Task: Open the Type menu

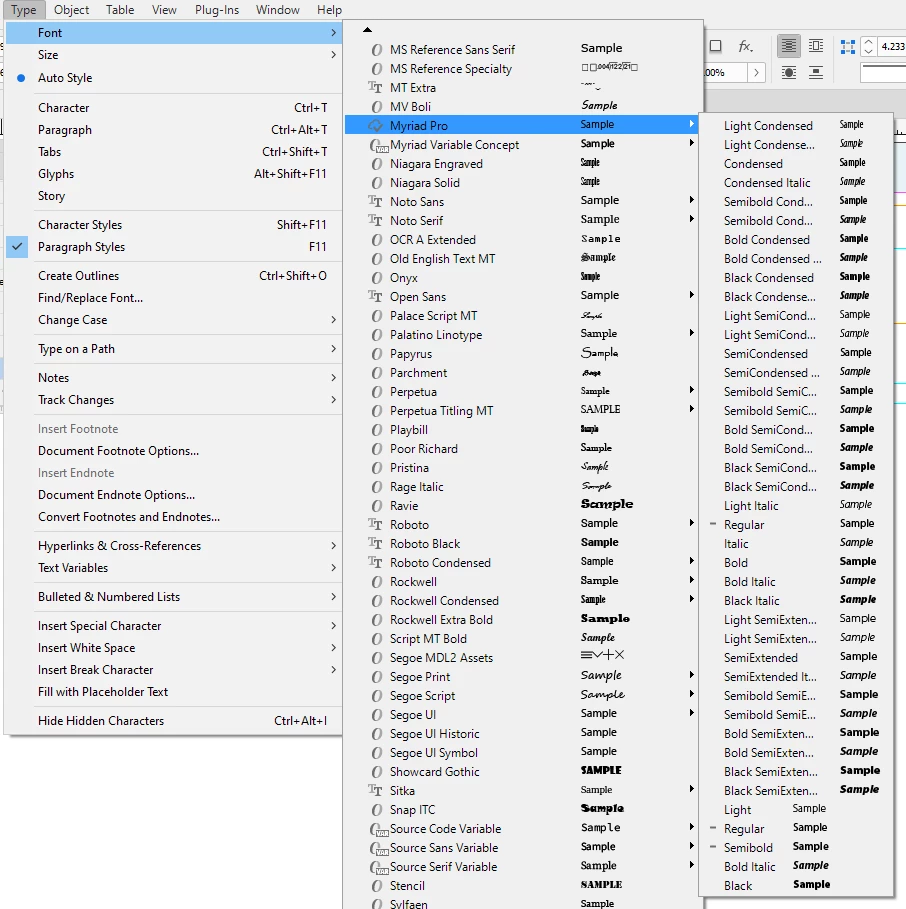Action: pos(24,10)
